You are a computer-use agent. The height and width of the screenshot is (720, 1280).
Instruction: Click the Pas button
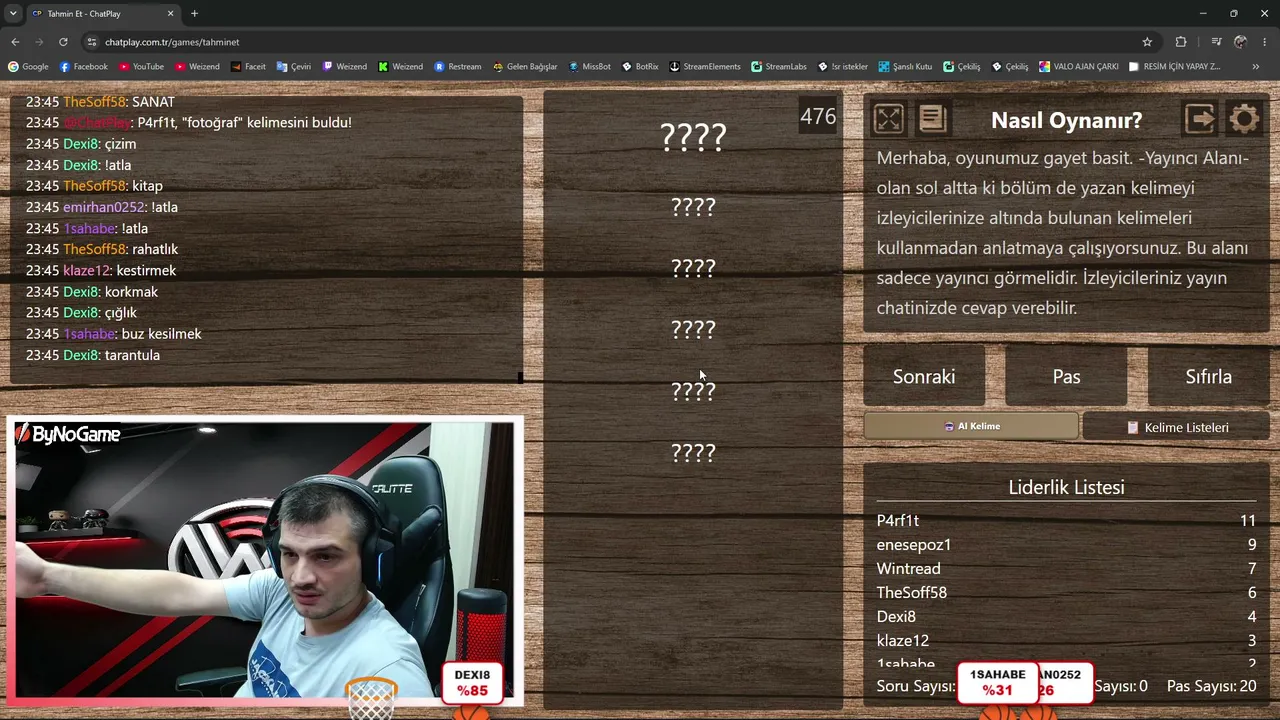point(1066,377)
